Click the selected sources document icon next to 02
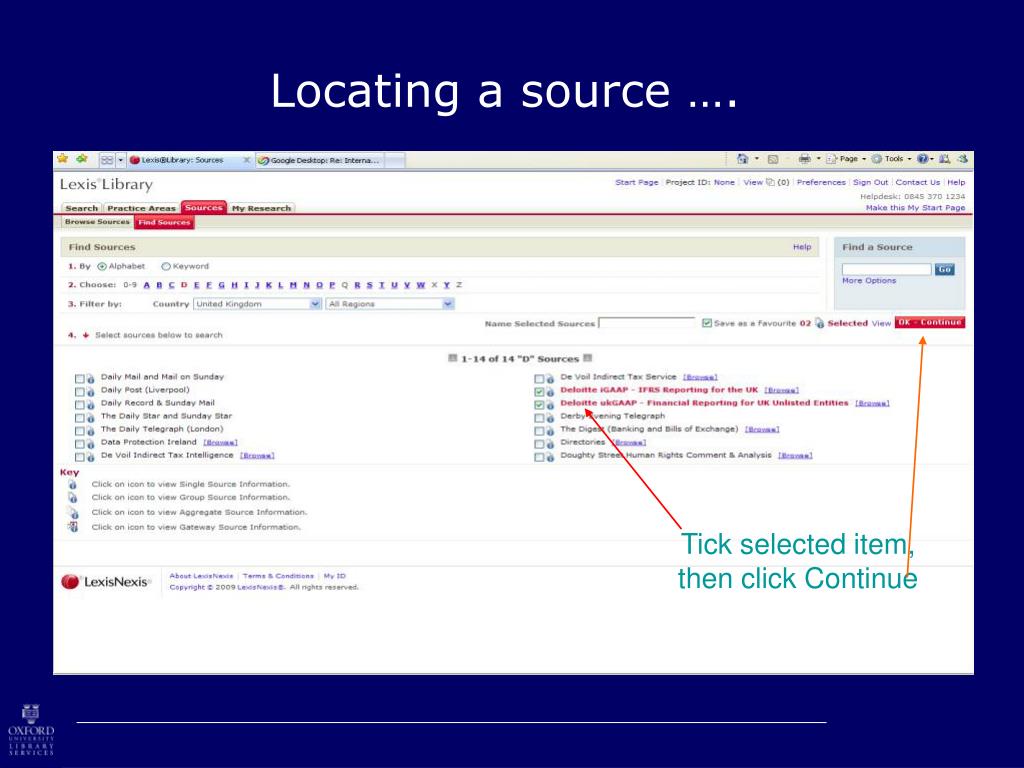The height and width of the screenshot is (768, 1024). click(820, 323)
